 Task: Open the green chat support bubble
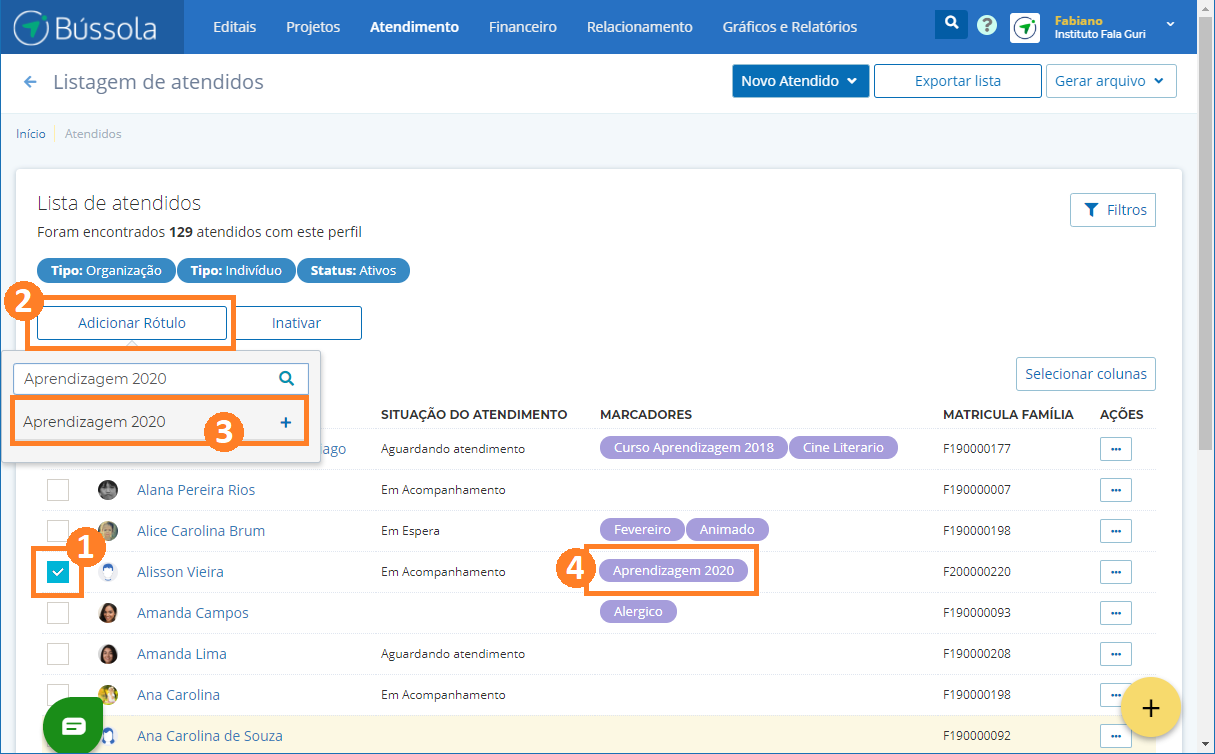tap(74, 725)
